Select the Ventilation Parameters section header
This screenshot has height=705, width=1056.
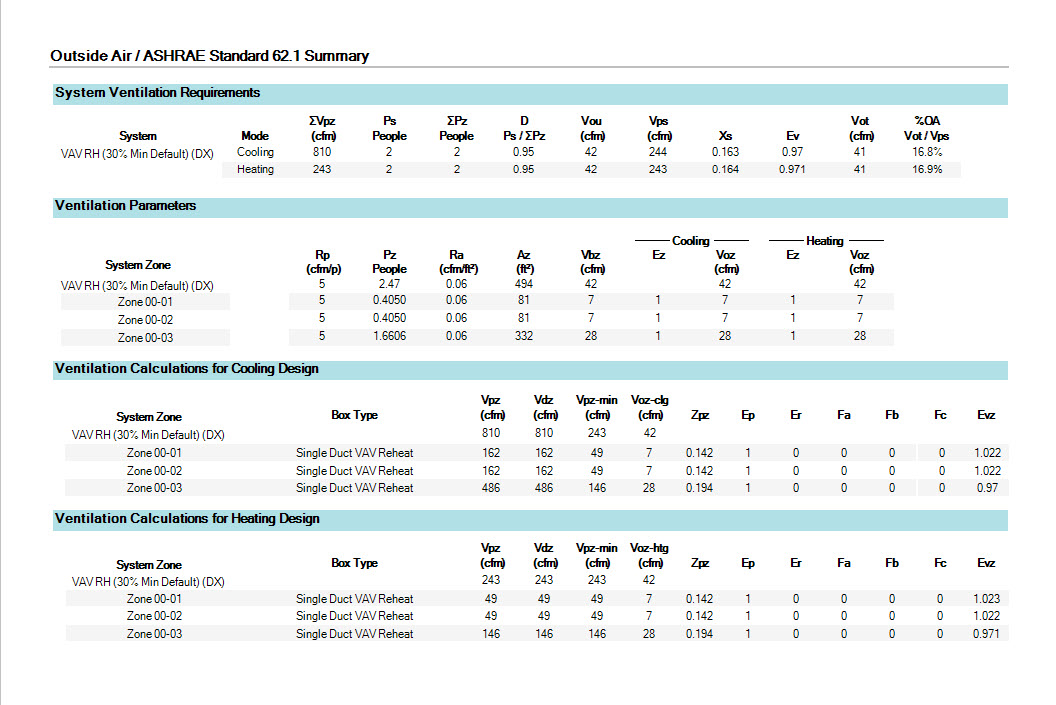pyautogui.click(x=125, y=206)
